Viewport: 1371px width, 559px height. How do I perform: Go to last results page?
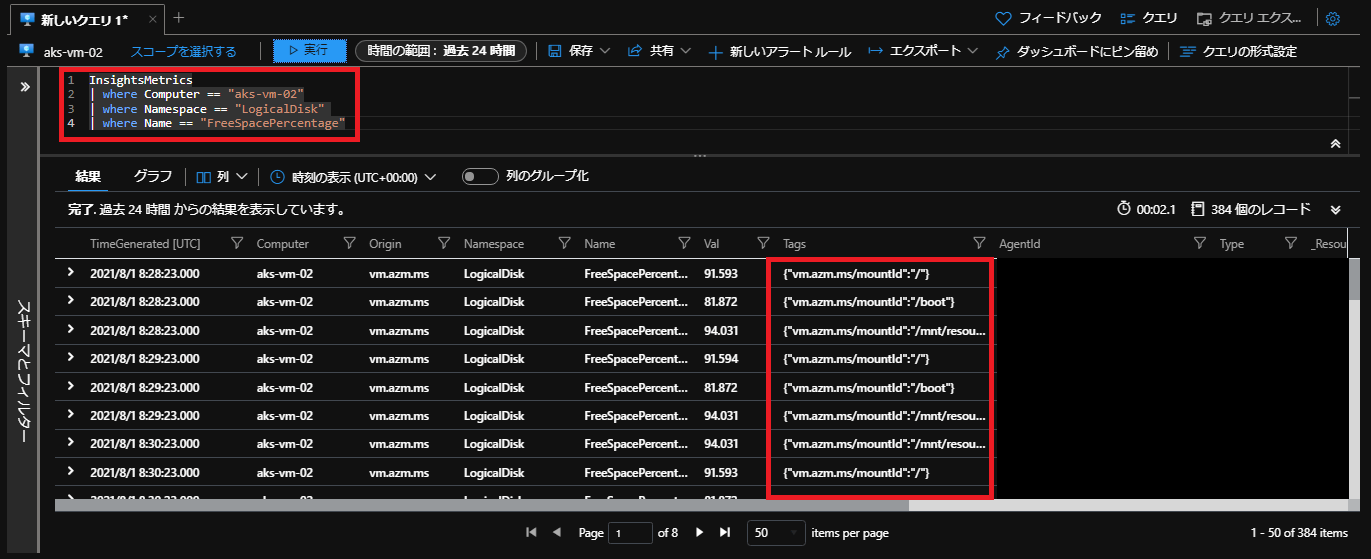[725, 533]
